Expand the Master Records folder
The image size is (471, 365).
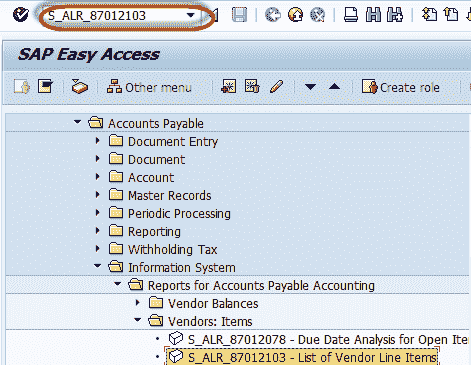[x=97, y=195]
